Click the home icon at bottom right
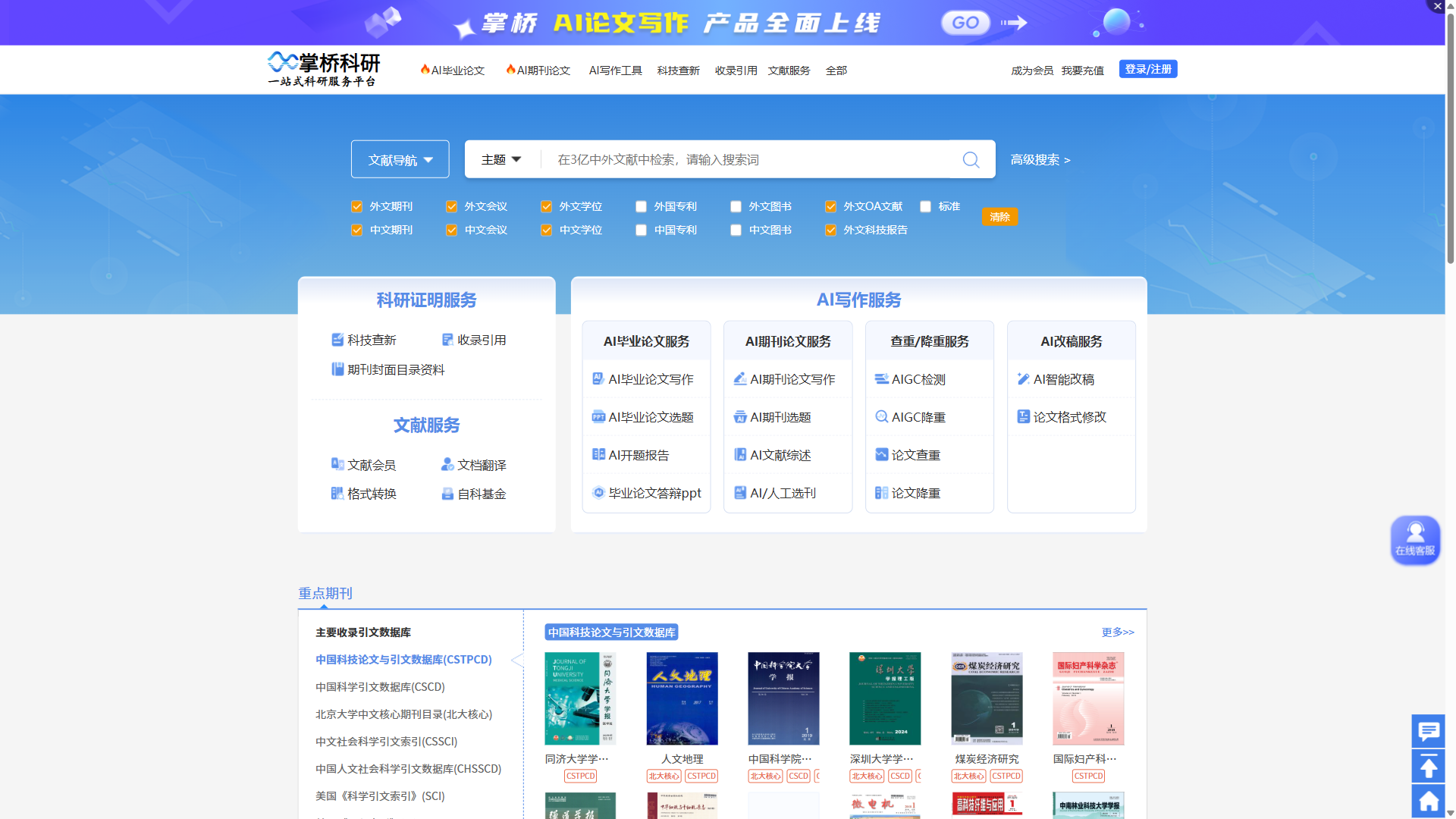This screenshot has height=819, width=1456. tap(1428, 802)
